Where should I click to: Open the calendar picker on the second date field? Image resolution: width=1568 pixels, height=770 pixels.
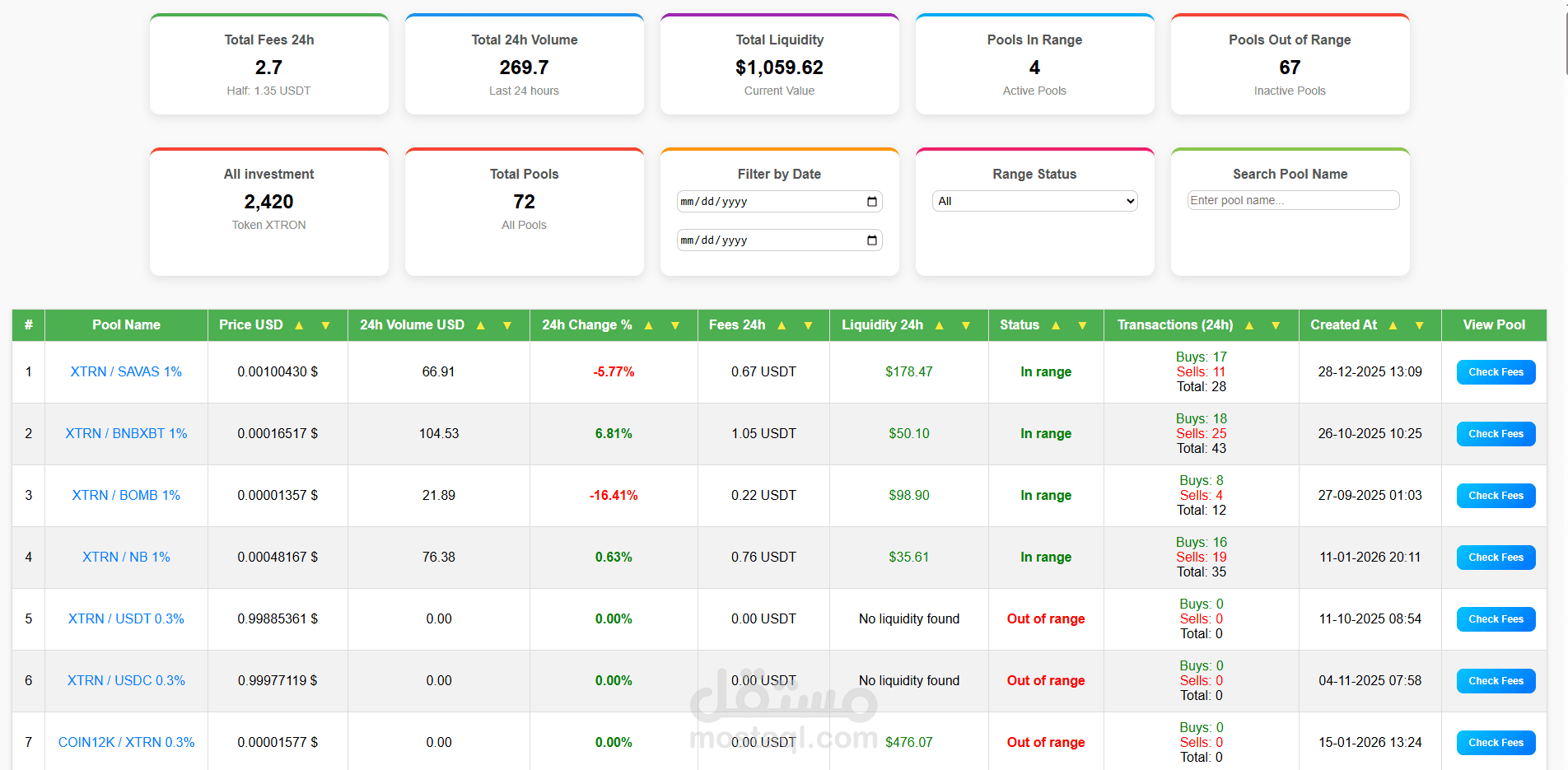(872, 240)
